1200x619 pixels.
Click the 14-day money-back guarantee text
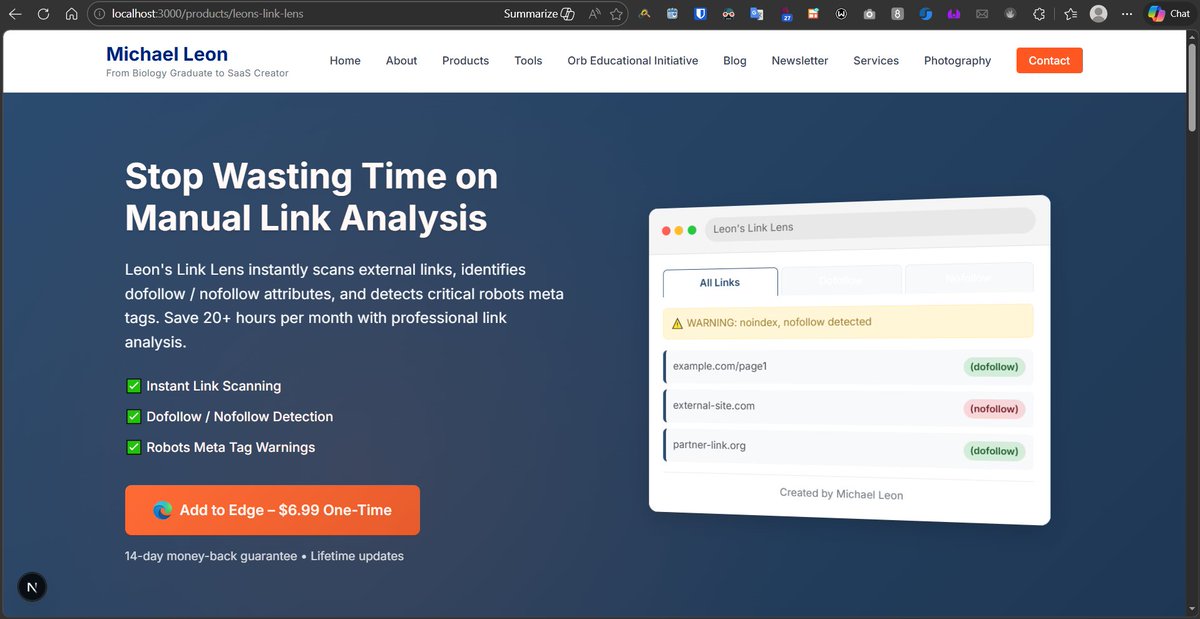[x=211, y=556]
